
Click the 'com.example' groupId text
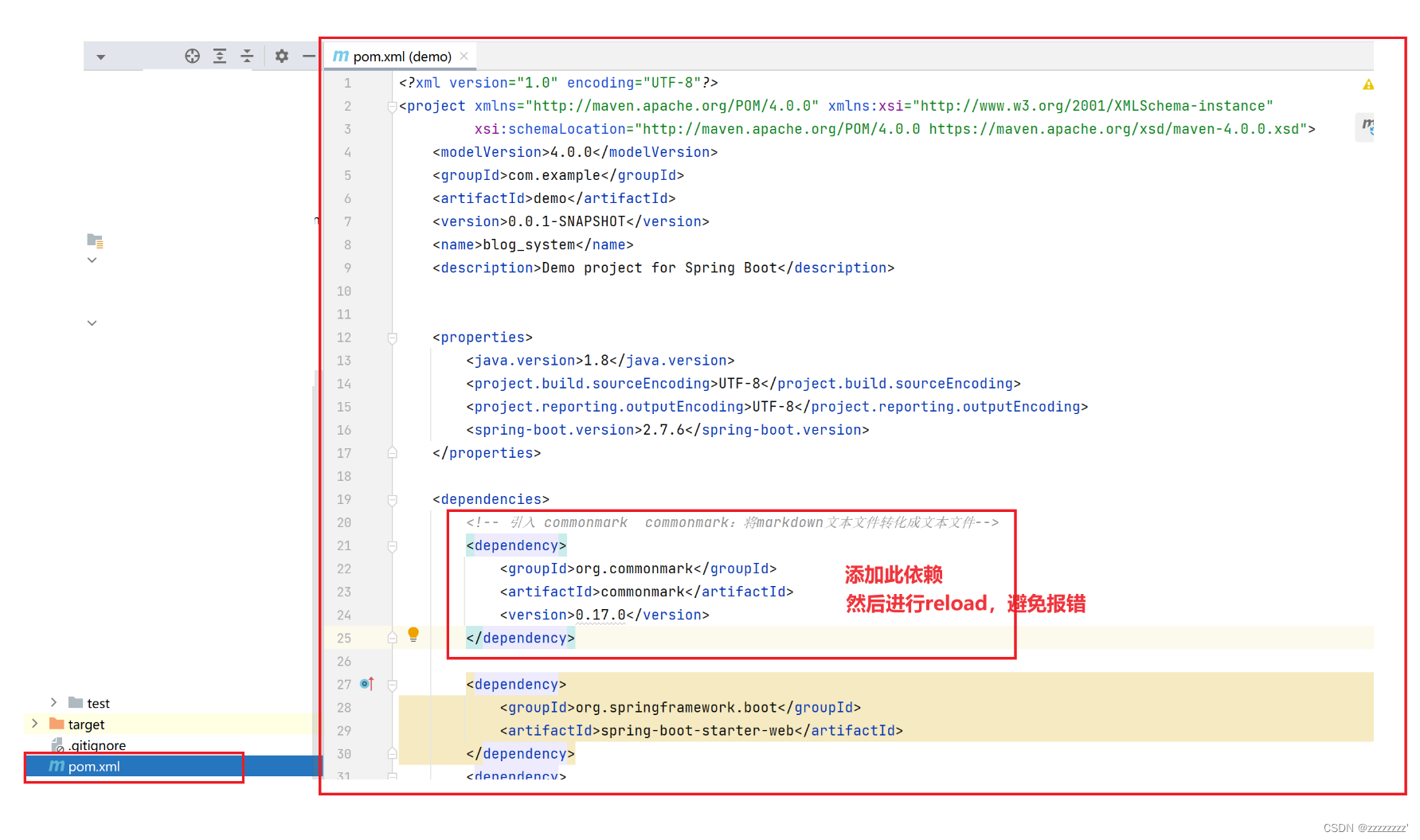coord(554,175)
